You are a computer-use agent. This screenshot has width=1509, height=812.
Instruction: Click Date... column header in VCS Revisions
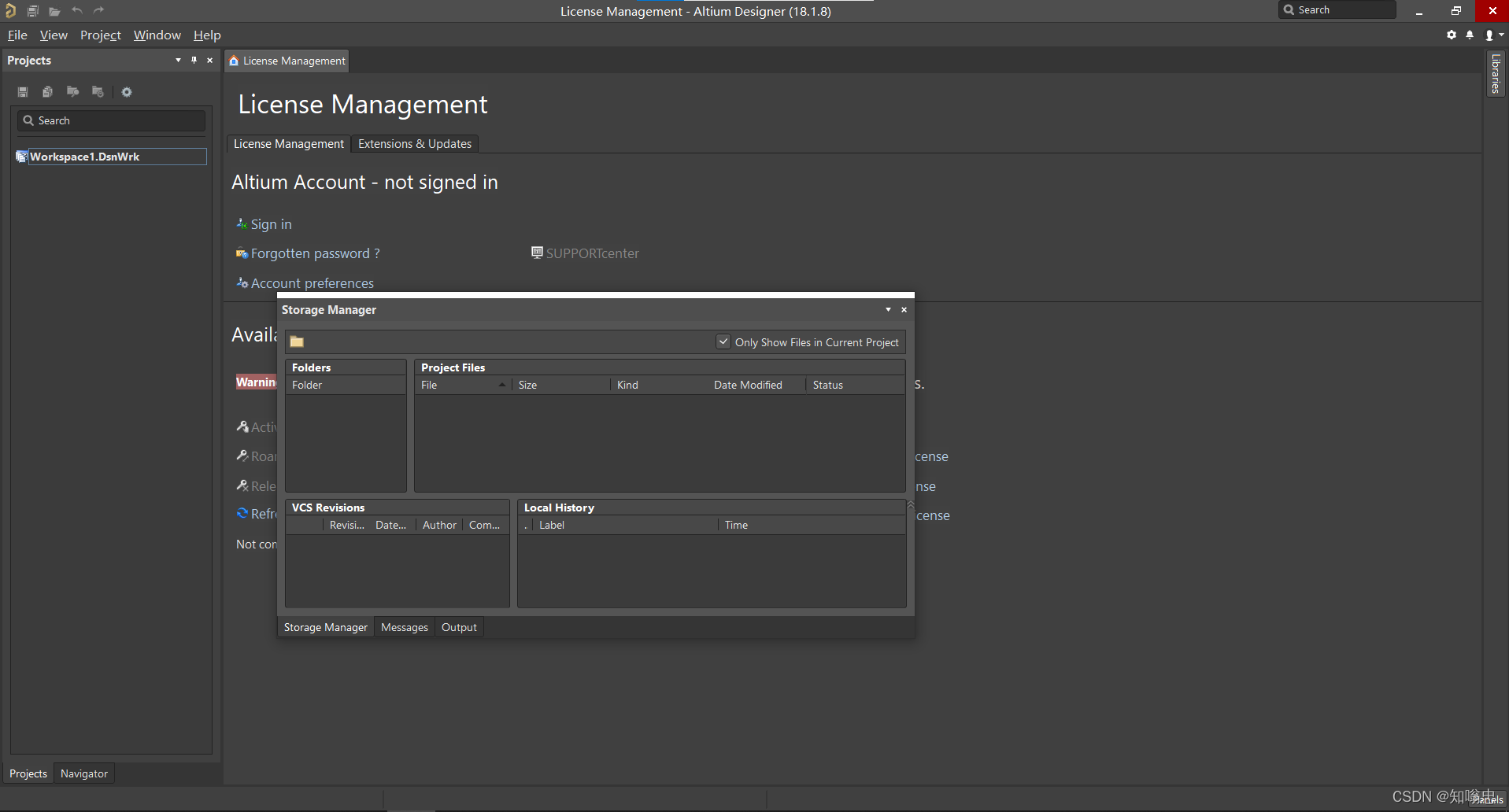click(391, 525)
